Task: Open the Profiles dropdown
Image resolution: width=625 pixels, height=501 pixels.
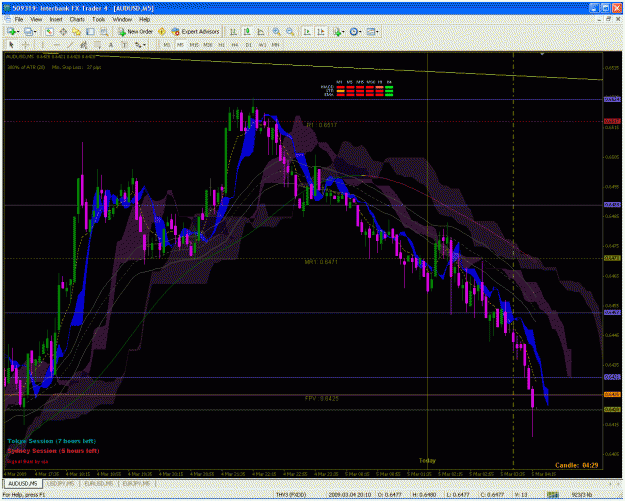Action: (30, 31)
